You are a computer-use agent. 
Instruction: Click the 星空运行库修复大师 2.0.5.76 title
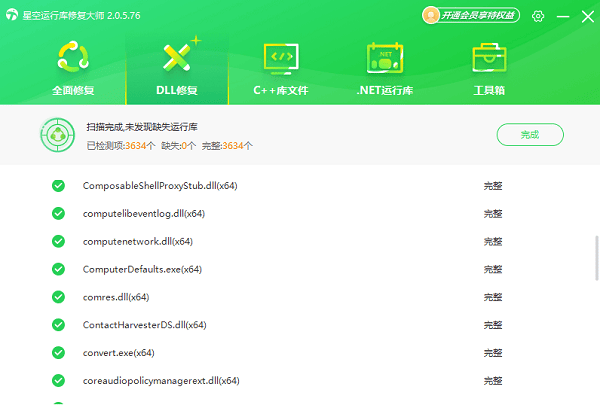pos(81,16)
